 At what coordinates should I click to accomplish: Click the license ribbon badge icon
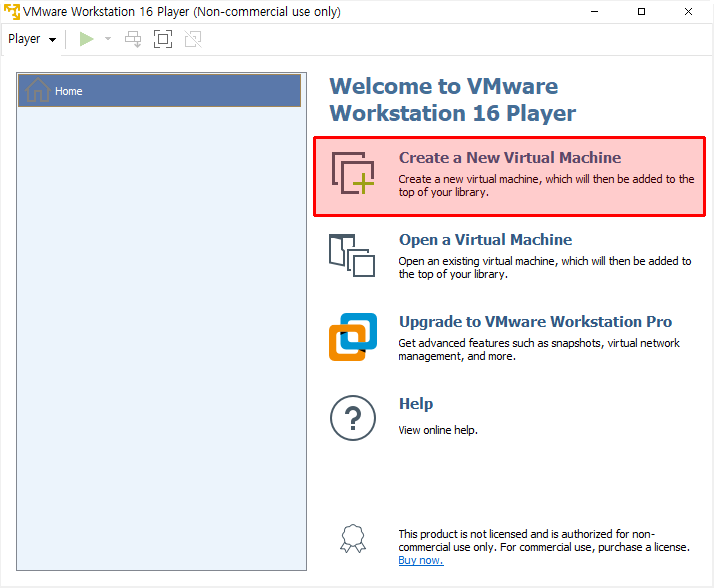coord(353,538)
